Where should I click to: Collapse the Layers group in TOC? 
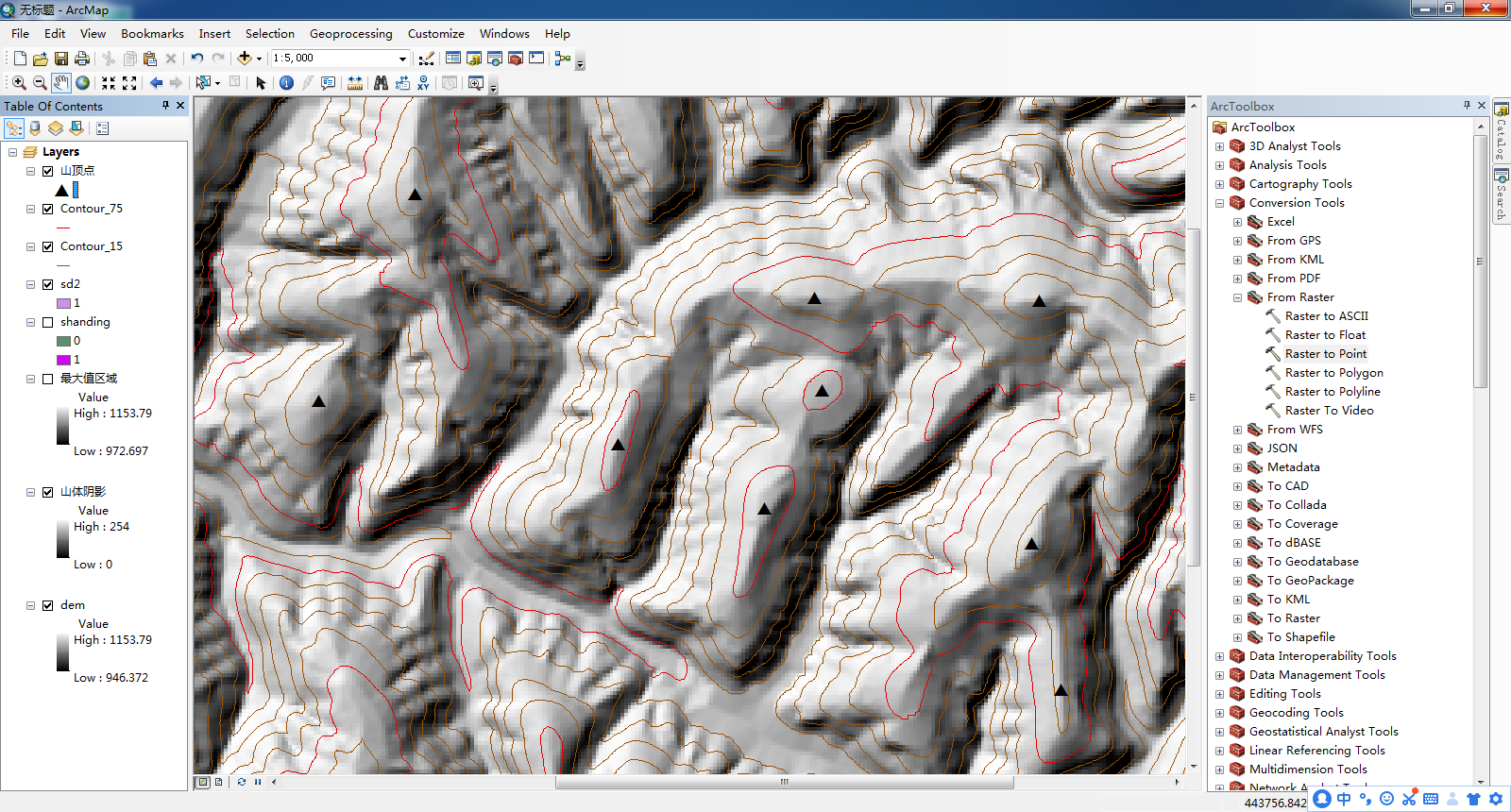[12, 152]
